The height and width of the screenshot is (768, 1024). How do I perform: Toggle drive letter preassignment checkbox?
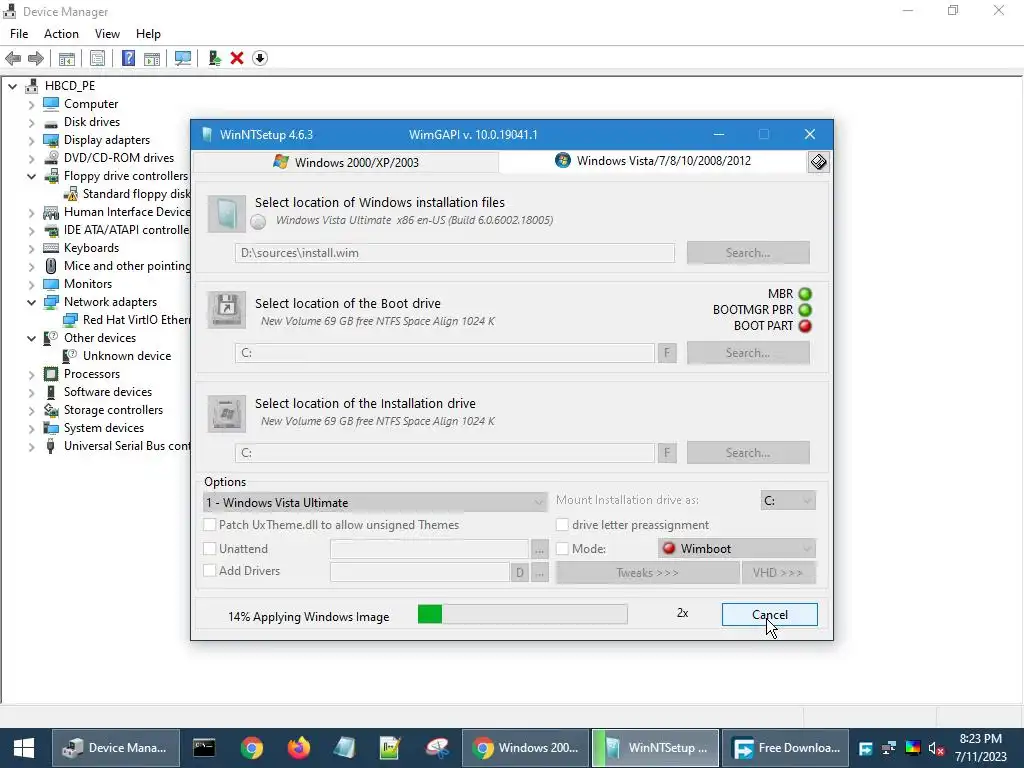pos(562,524)
